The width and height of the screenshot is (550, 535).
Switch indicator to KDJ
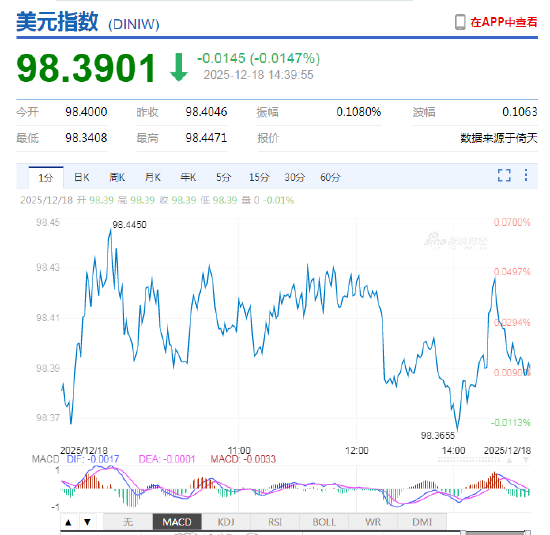click(226, 522)
